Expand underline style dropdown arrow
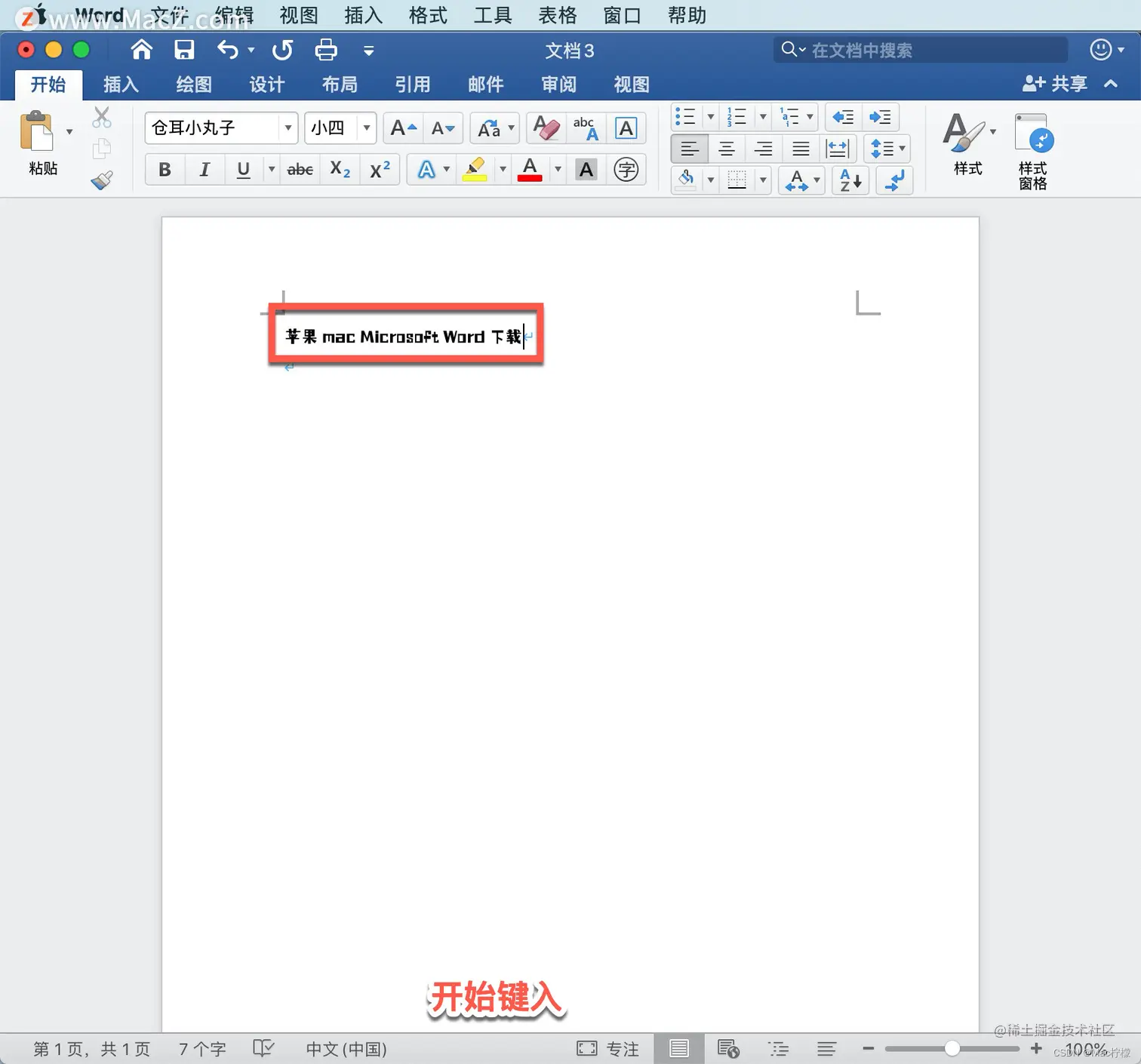Screen dimensions: 1141x1064 click(x=272, y=170)
